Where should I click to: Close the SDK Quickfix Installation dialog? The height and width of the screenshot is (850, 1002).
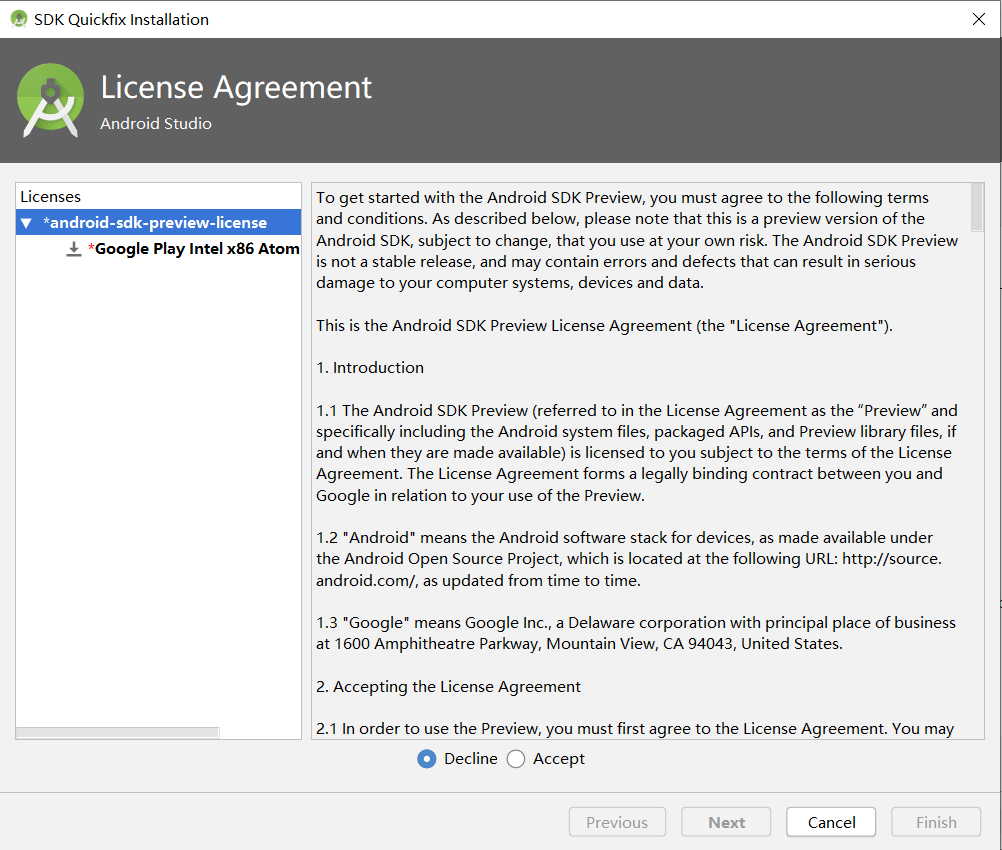click(978, 19)
